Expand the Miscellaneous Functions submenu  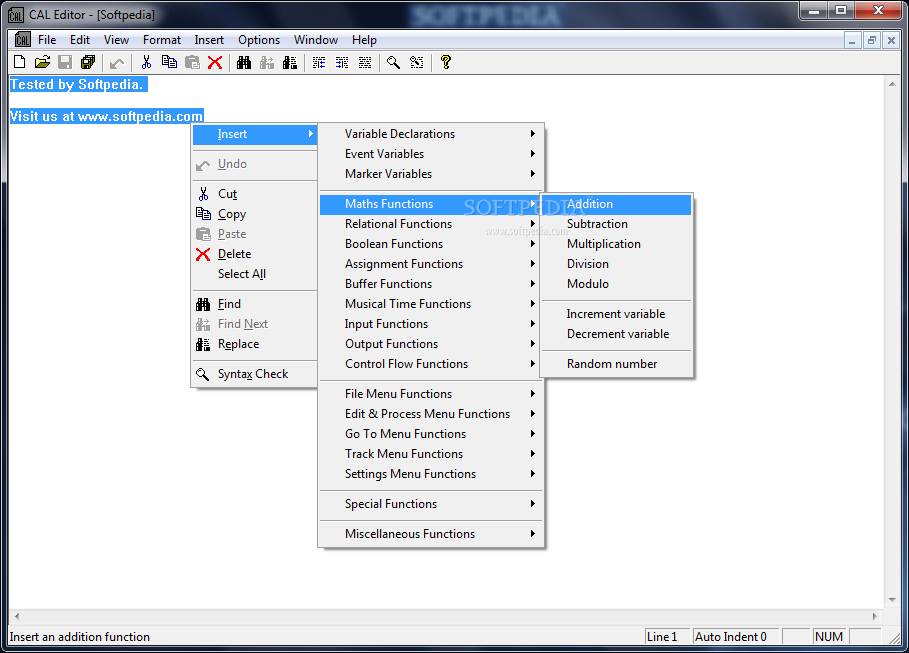pyautogui.click(x=431, y=534)
